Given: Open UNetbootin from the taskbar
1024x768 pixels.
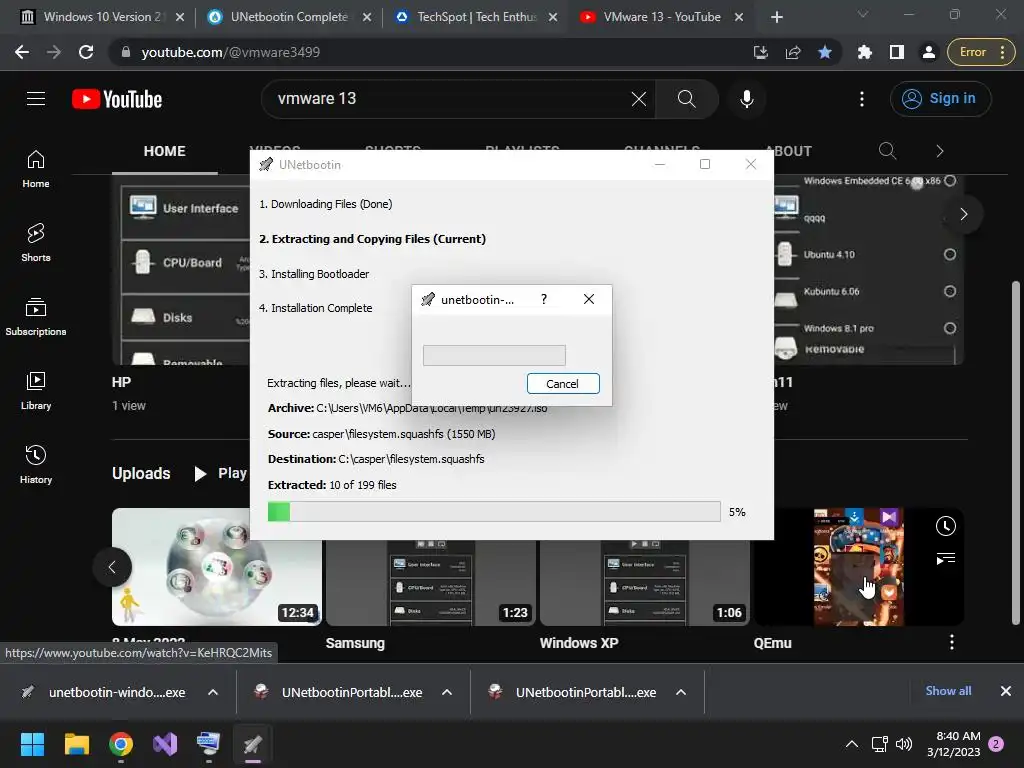Looking at the screenshot, I should [253, 744].
